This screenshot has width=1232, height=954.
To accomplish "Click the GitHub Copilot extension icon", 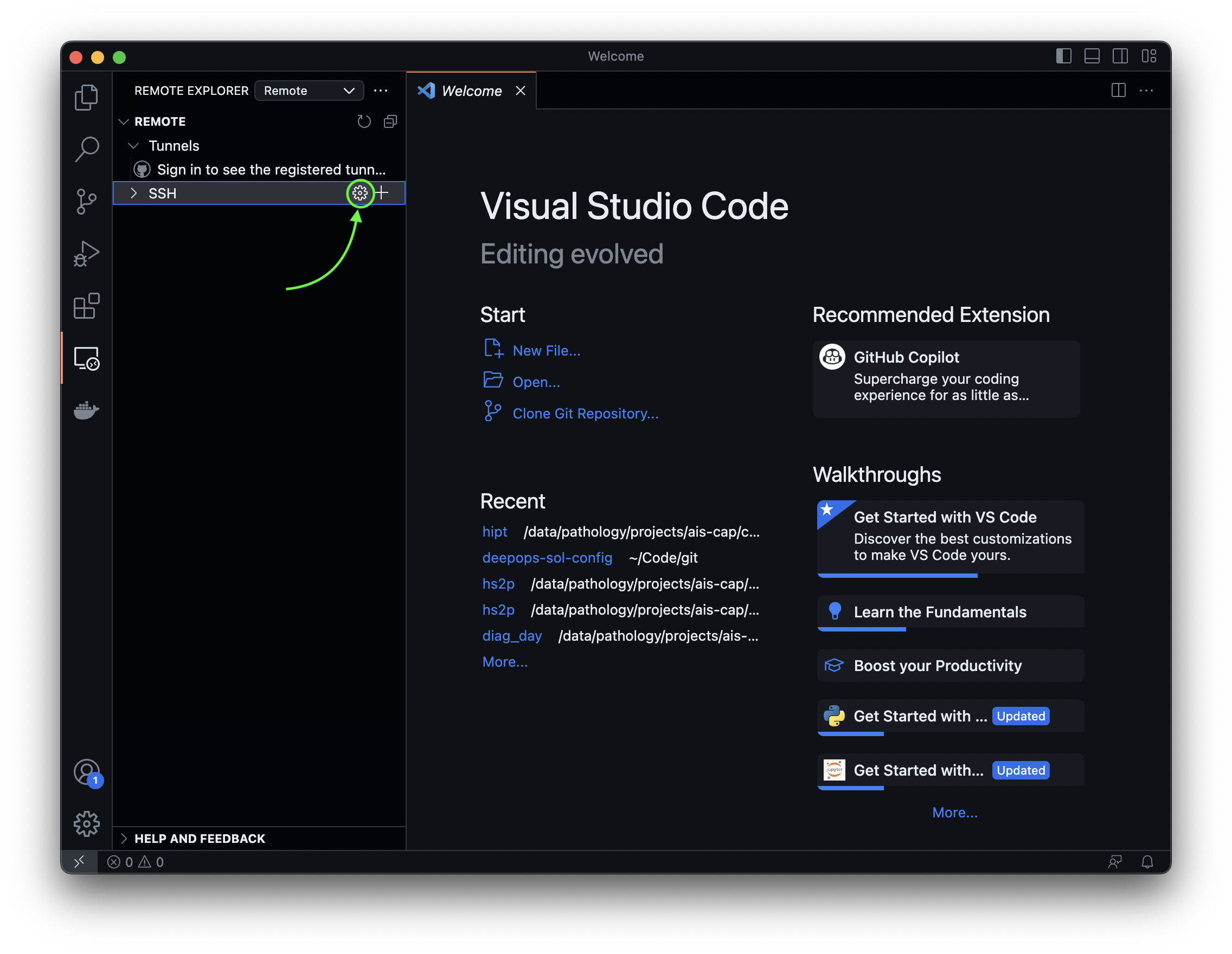I will (x=832, y=356).
